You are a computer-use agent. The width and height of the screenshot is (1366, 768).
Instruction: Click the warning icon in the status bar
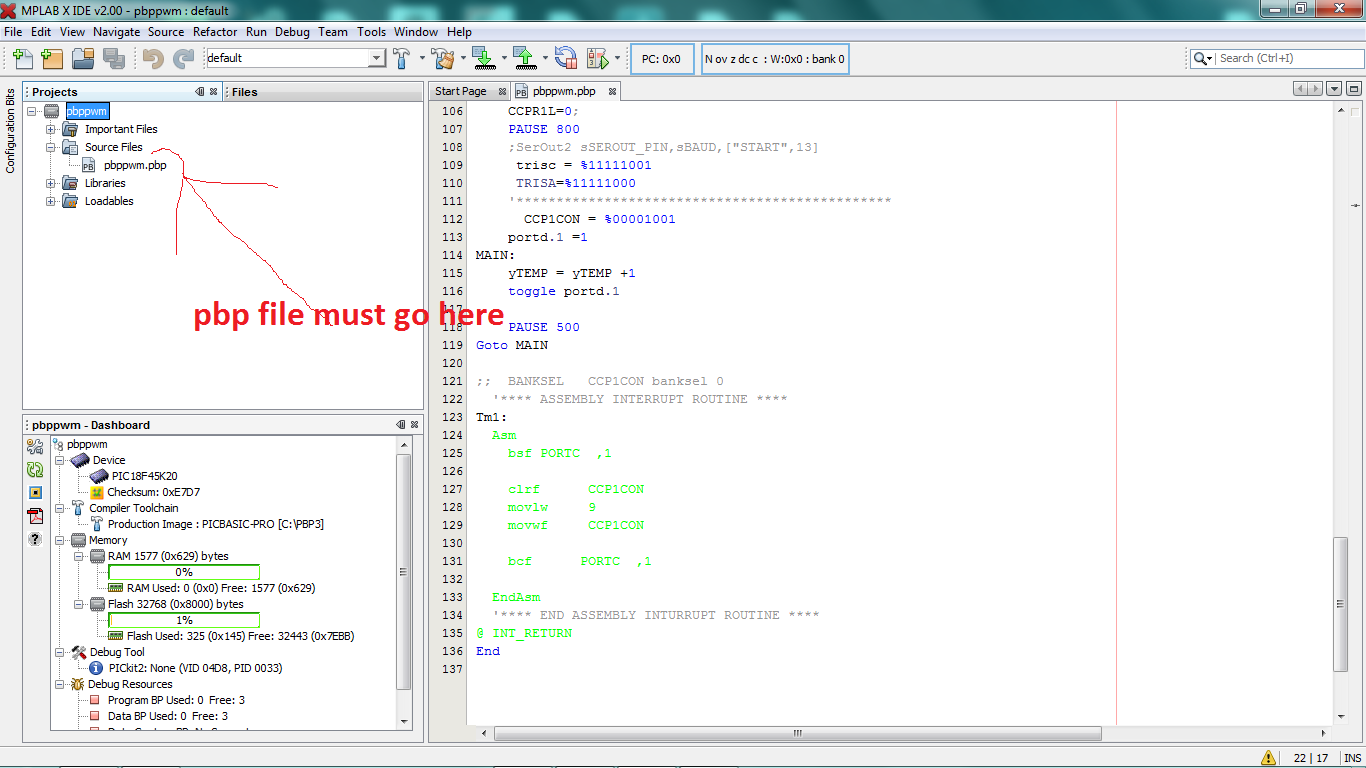1268,758
